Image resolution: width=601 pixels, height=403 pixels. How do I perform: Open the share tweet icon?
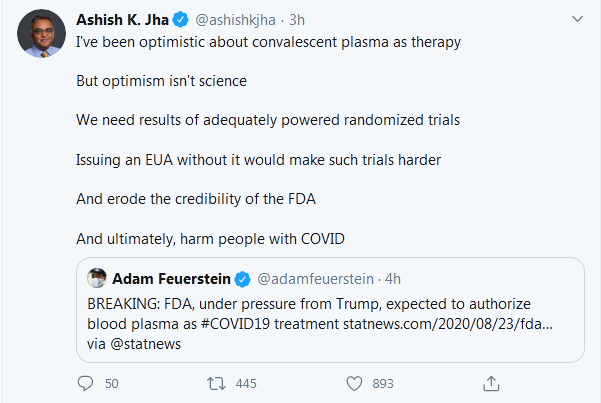pos(491,382)
